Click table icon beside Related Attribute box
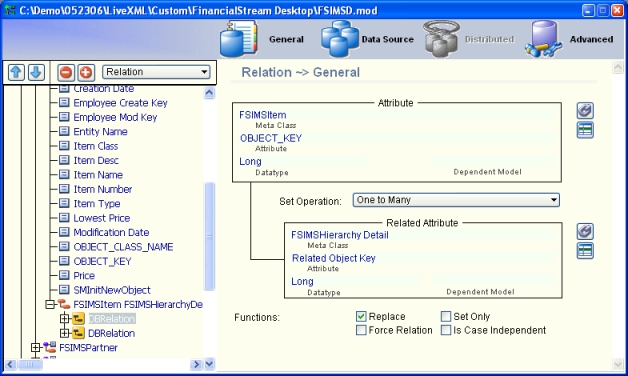This screenshot has height=376, width=628. [x=585, y=251]
